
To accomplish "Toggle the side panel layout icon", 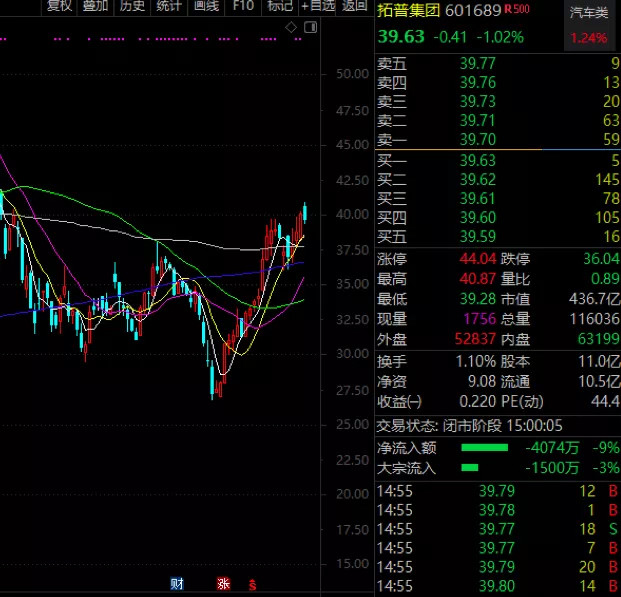I will [310, 27].
